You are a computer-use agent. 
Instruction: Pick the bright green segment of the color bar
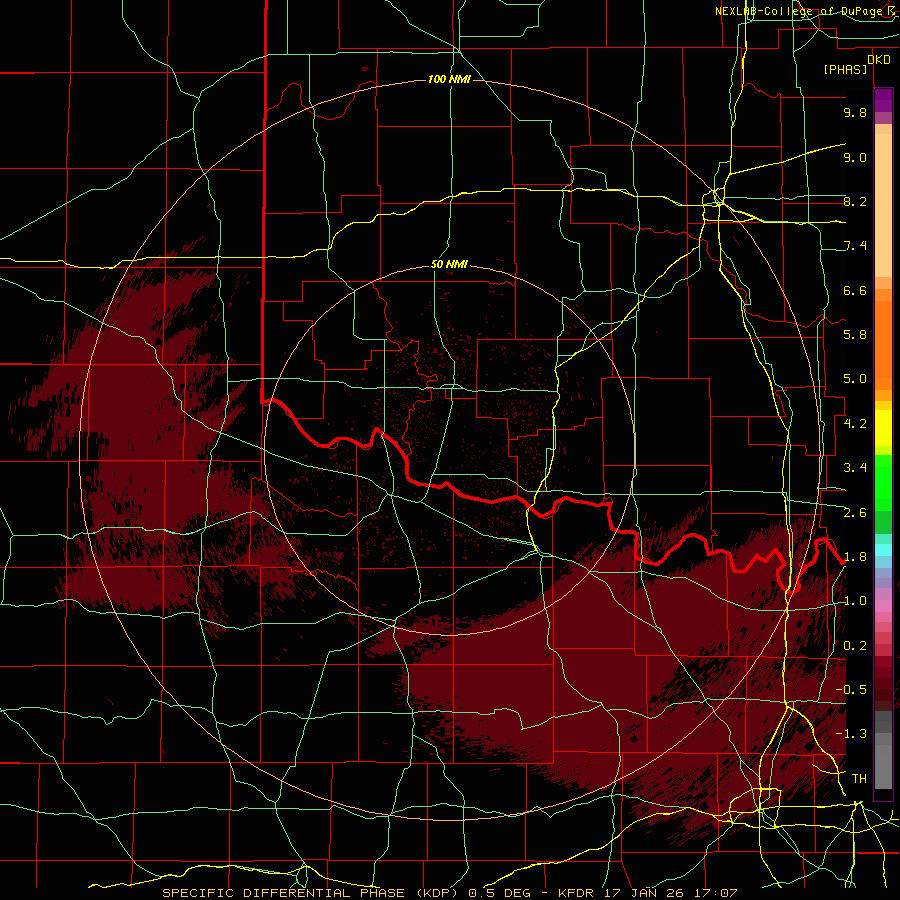coord(883,483)
